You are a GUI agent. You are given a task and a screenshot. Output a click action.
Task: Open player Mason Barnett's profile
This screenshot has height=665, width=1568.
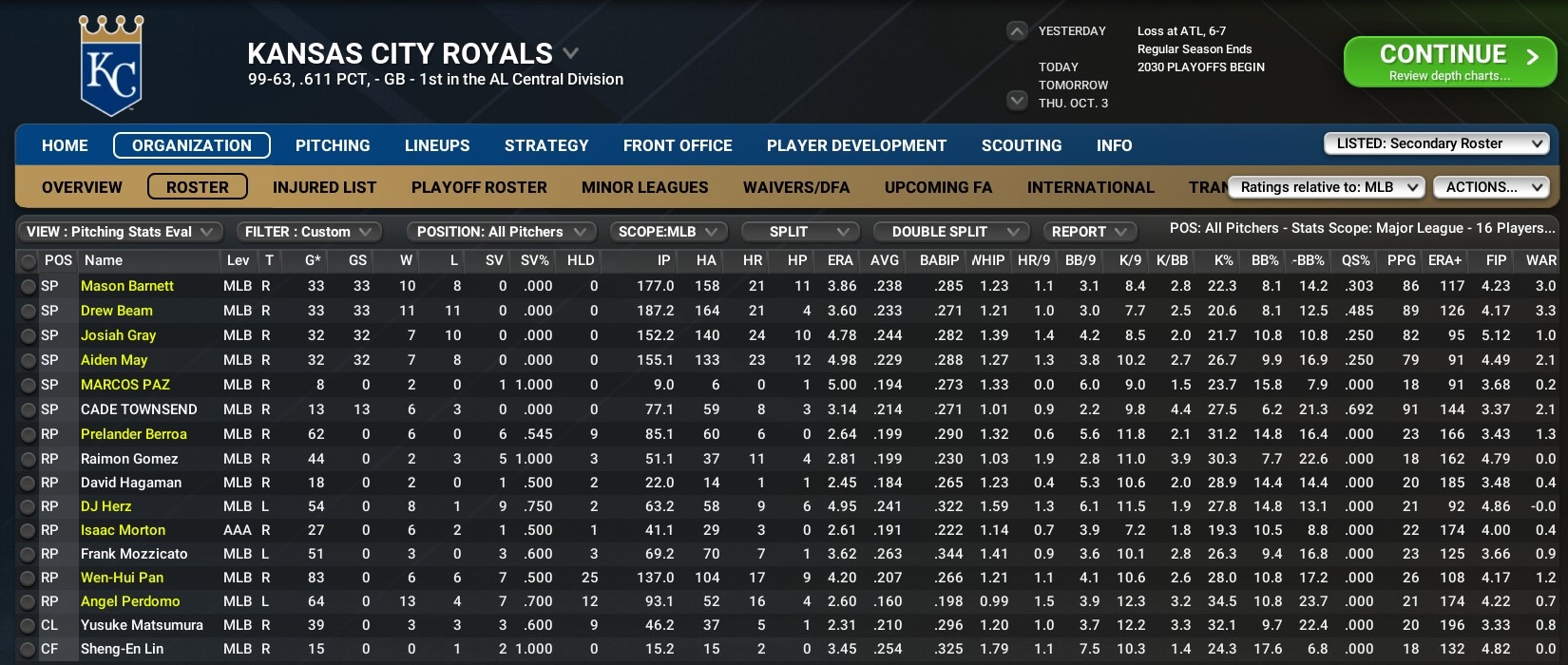click(x=127, y=286)
